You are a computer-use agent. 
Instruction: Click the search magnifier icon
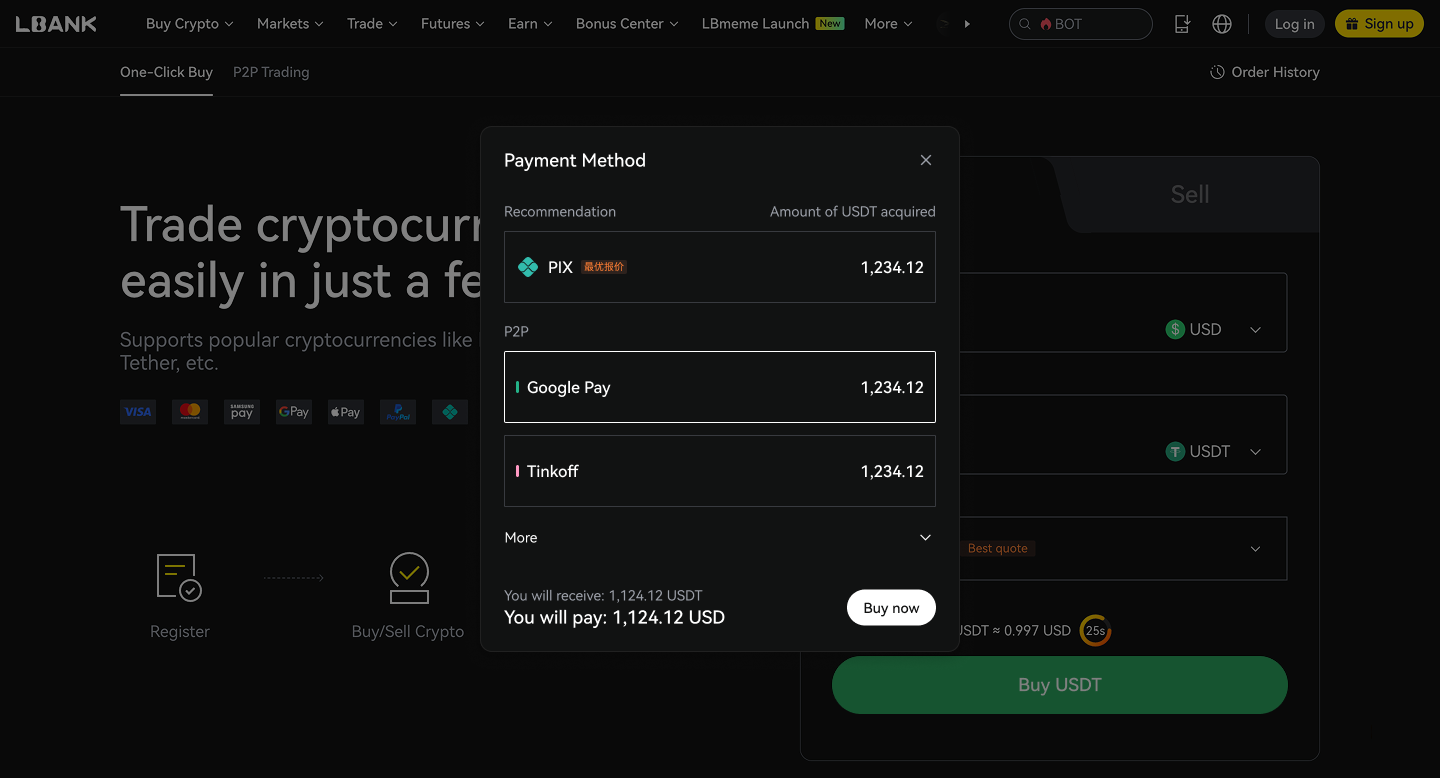click(1025, 24)
